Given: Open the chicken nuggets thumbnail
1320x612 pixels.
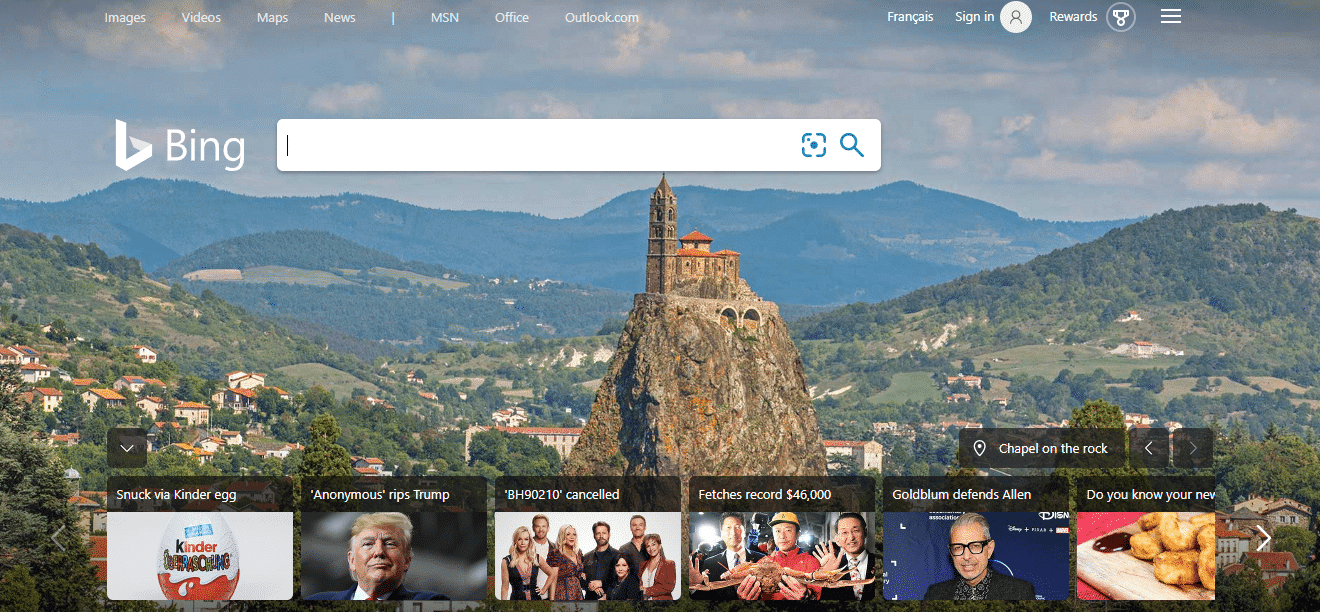Looking at the screenshot, I should (1146, 556).
